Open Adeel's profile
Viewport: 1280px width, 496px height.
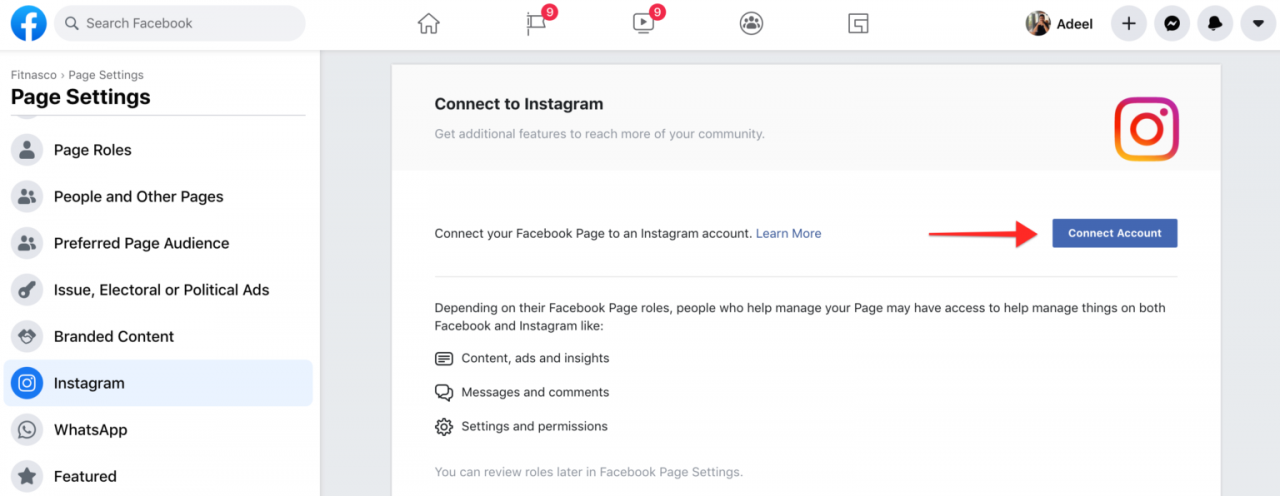pos(1060,24)
